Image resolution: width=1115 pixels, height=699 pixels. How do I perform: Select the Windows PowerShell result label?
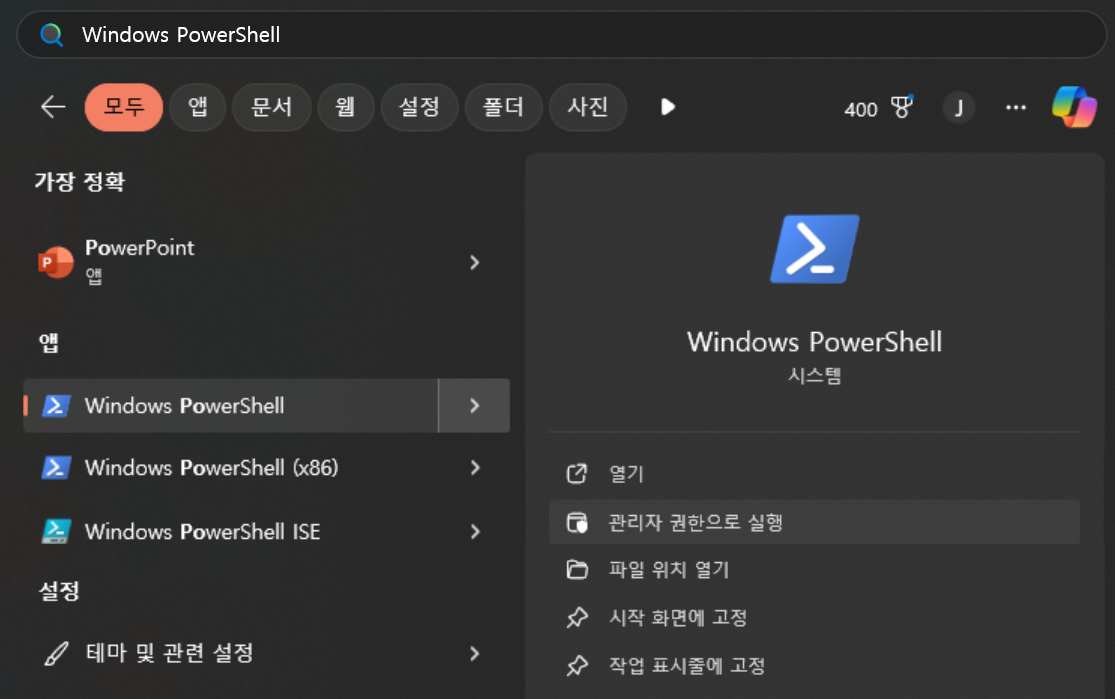tap(184, 405)
